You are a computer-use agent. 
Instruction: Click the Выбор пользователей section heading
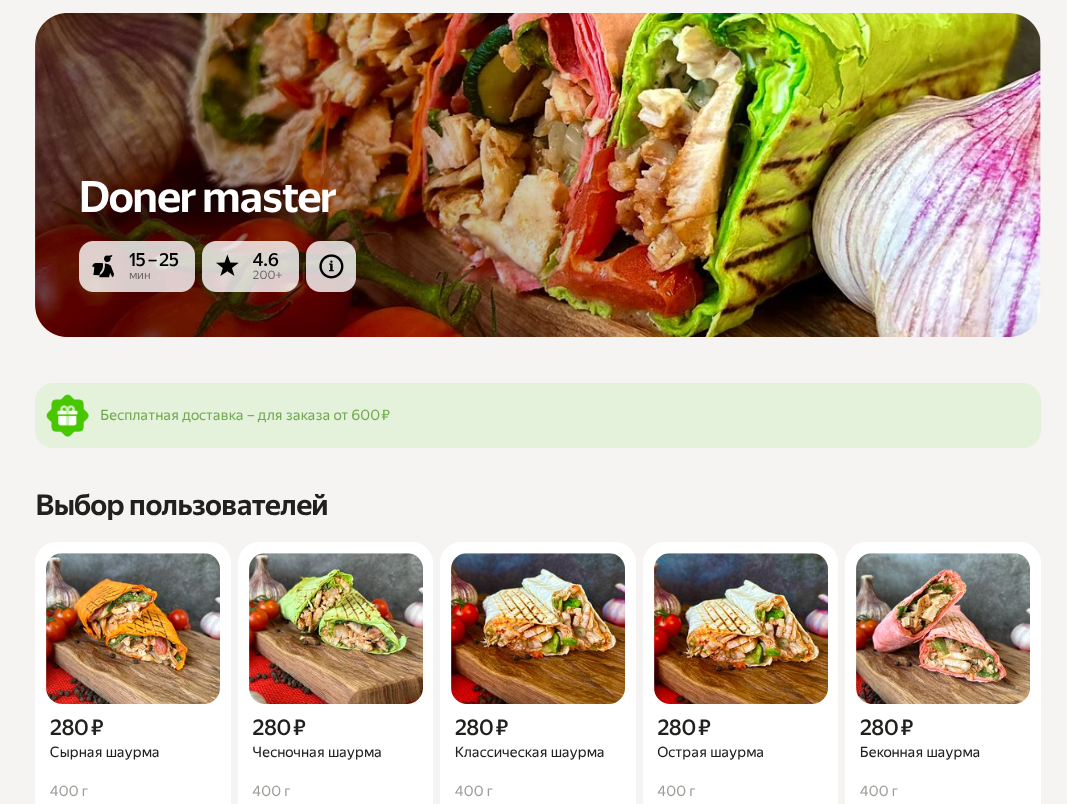click(182, 506)
